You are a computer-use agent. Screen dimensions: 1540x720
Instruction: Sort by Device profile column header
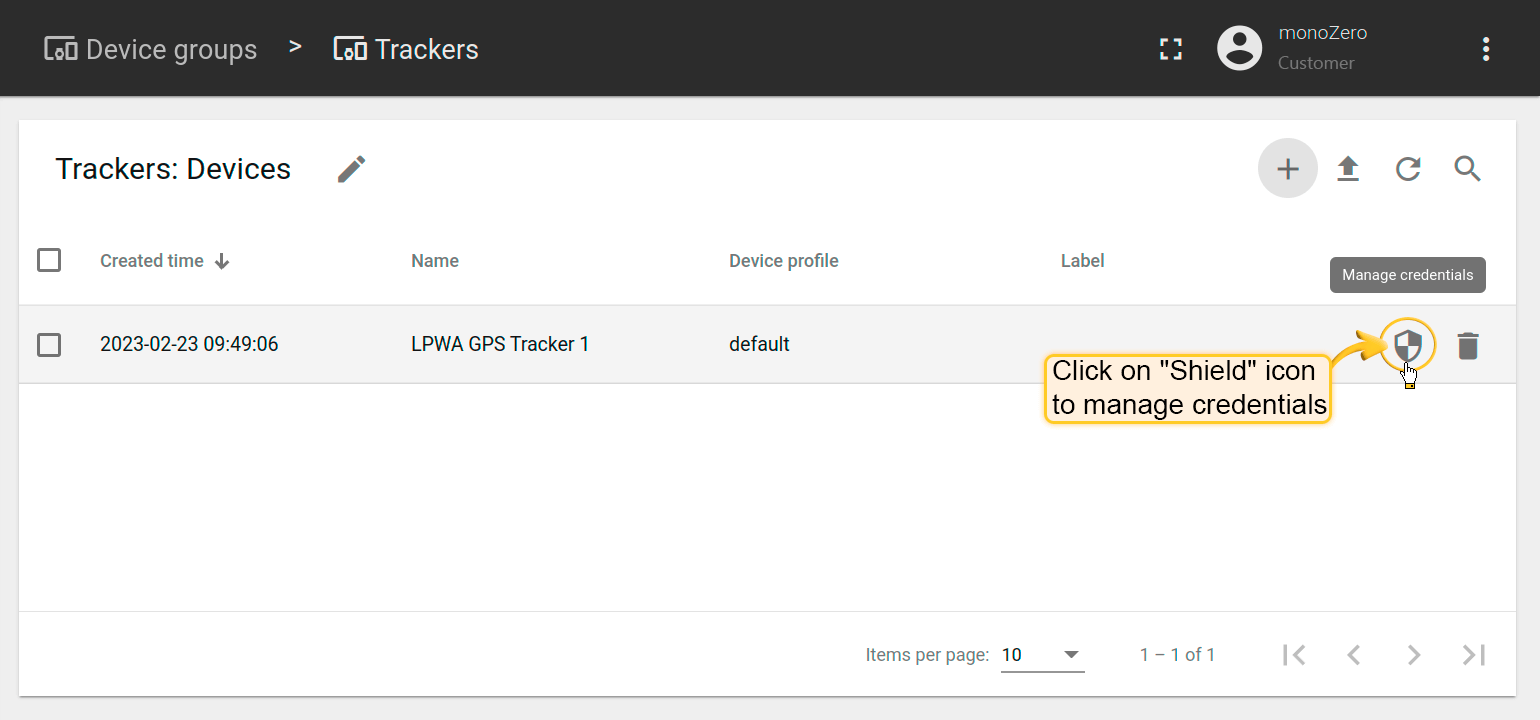[x=783, y=261]
